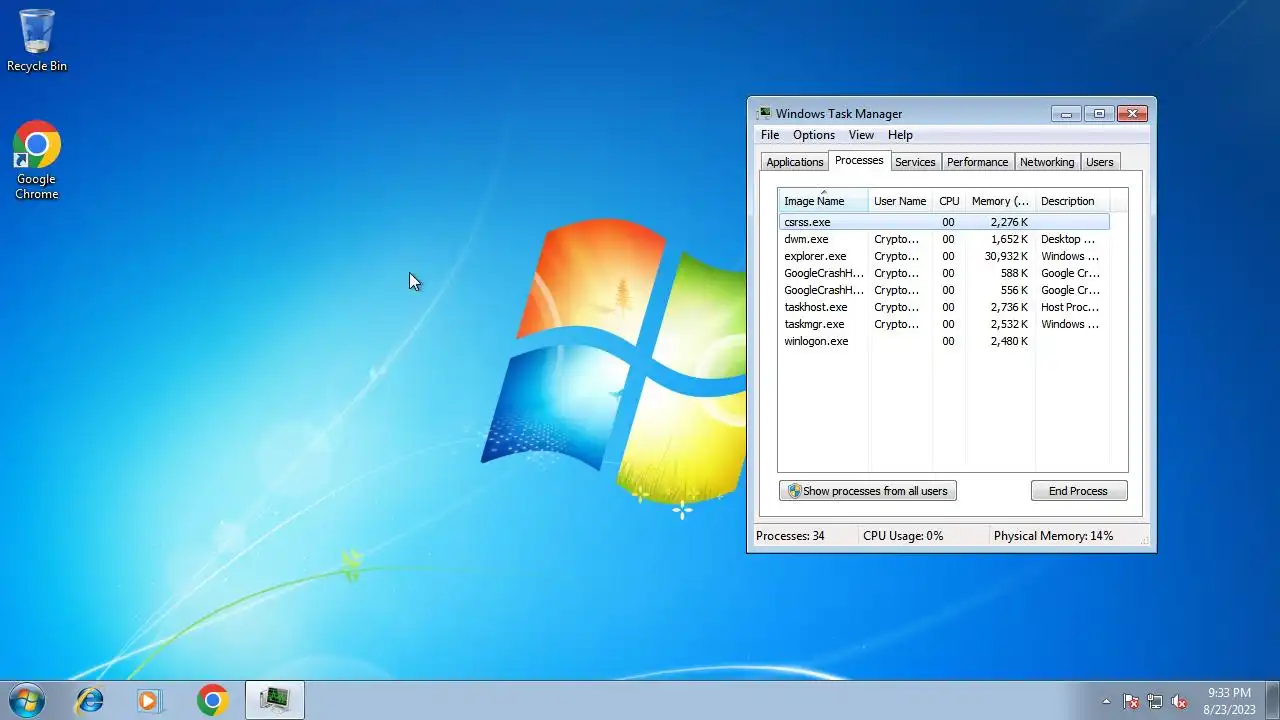The height and width of the screenshot is (720, 1280).
Task: Select the GoogleCrashH row using 588 K
Action: 944,273
